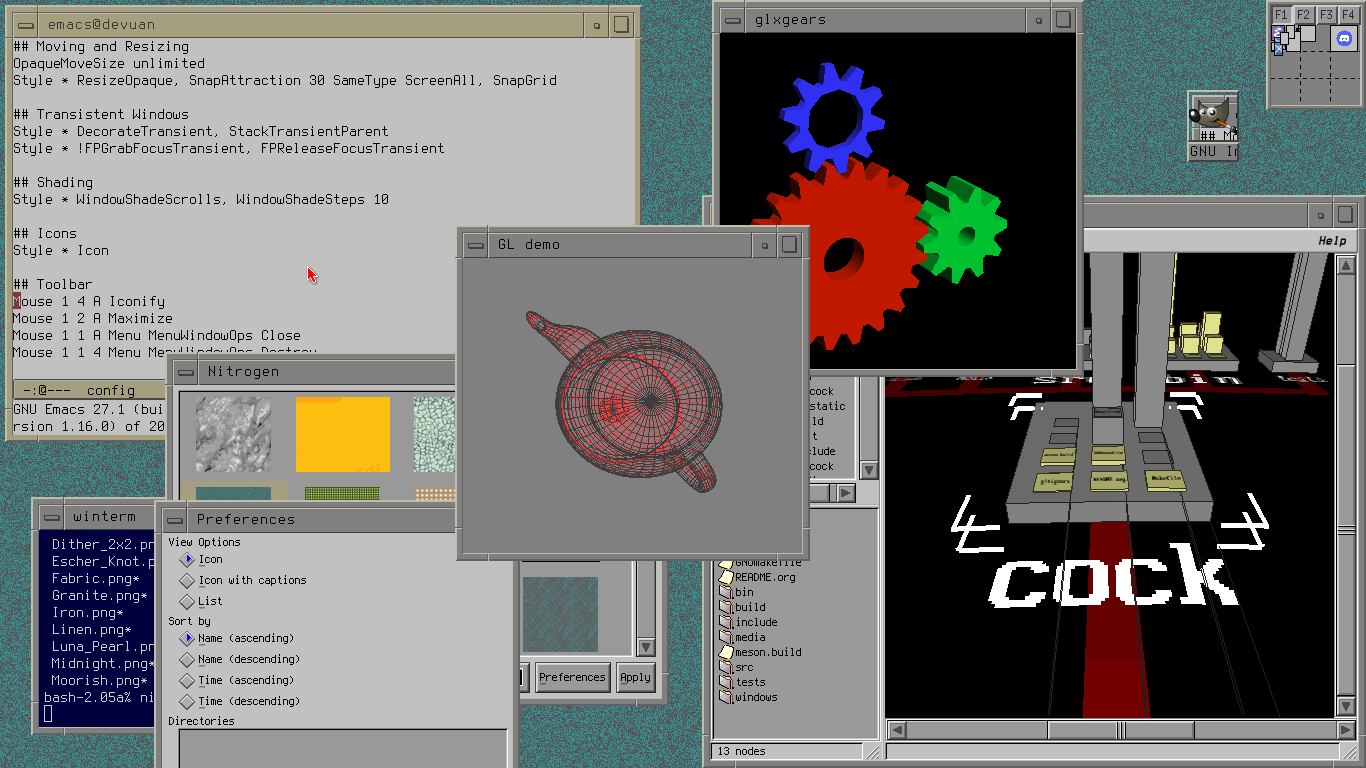The height and width of the screenshot is (768, 1366).
Task: Click 3D view scroll-left arrow
Action: [897, 730]
